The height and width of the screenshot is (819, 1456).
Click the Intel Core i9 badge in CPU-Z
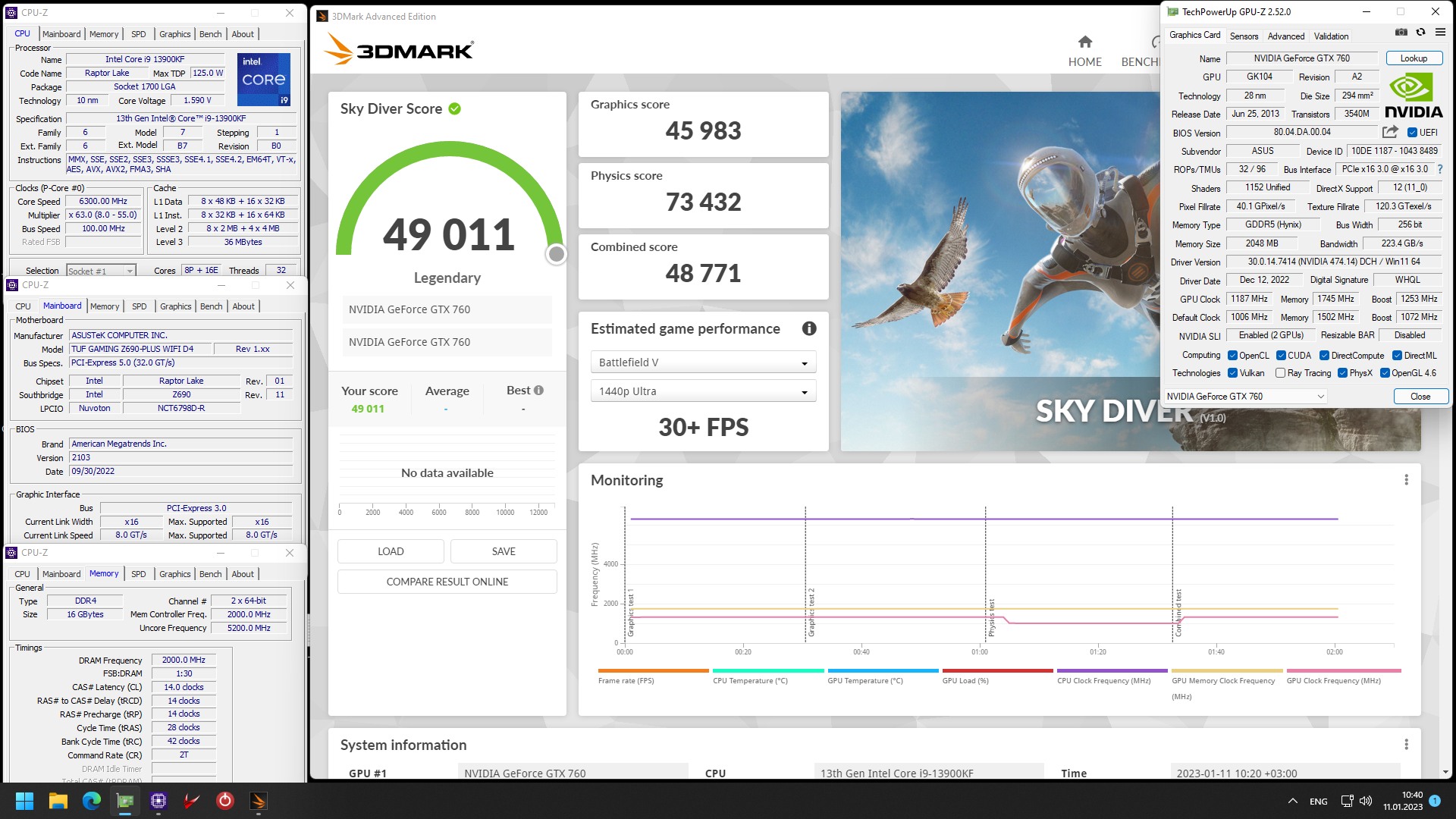tap(263, 80)
